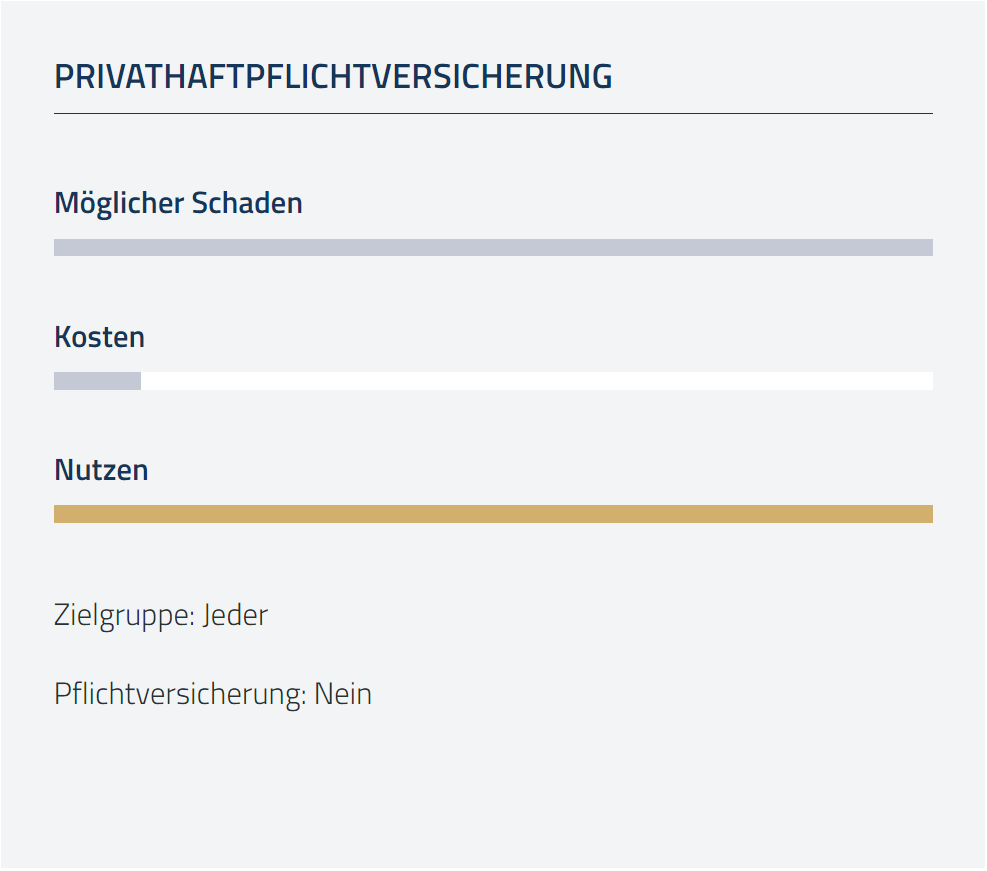The width and height of the screenshot is (987, 871).
Task: Select the Nutzen label
Action: pos(101,470)
